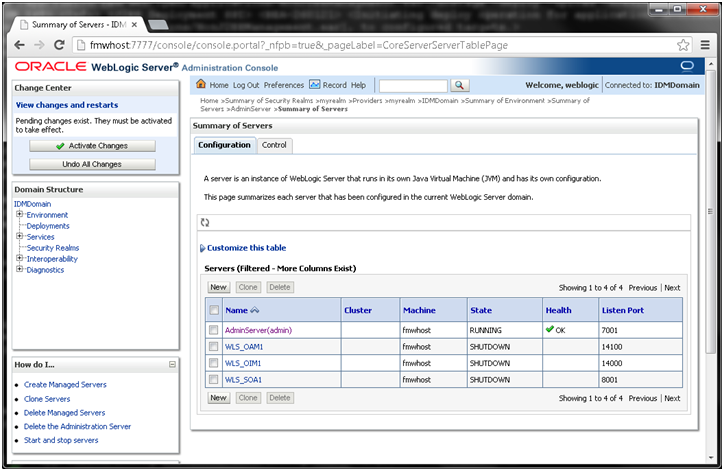Switch to the Control tab
Viewport: 724px width, 471px height.
click(274, 145)
